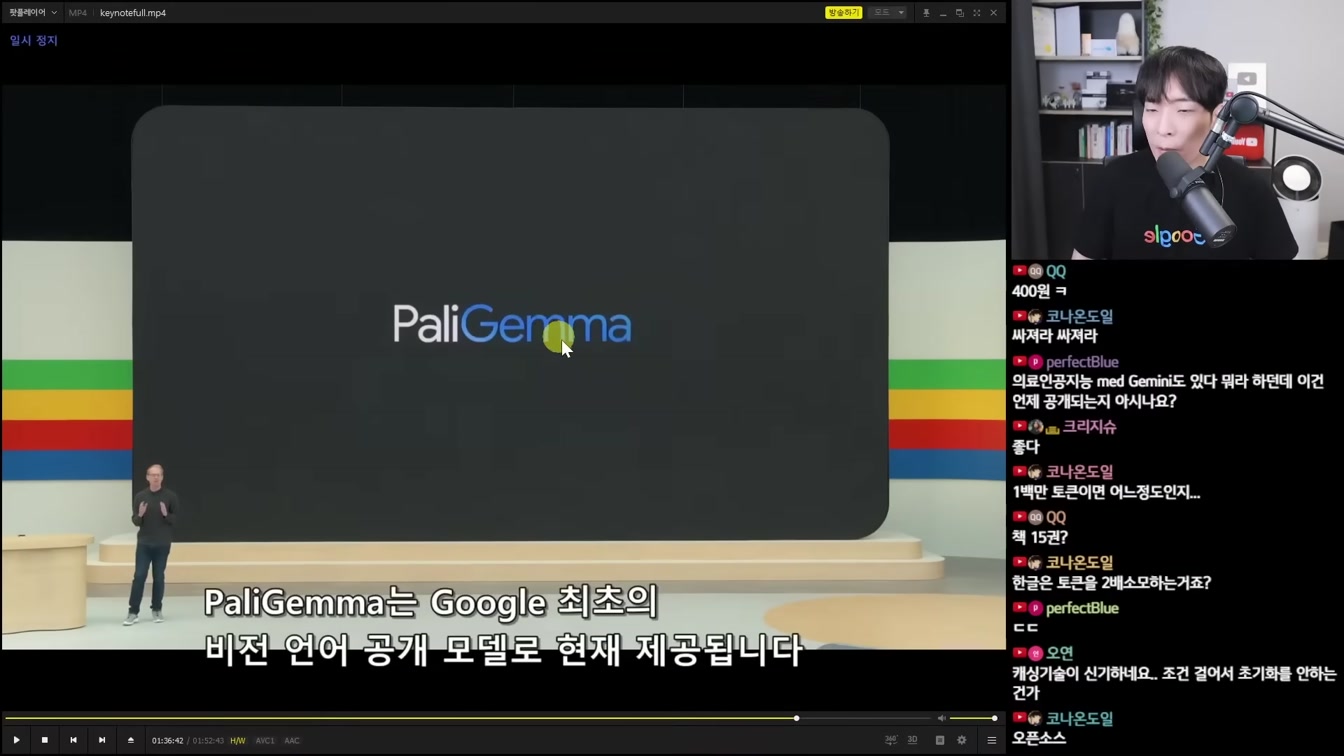This screenshot has height=756, width=1344.
Task: Click the chat message 'ㄷㄷ'
Action: click(x=1025, y=628)
